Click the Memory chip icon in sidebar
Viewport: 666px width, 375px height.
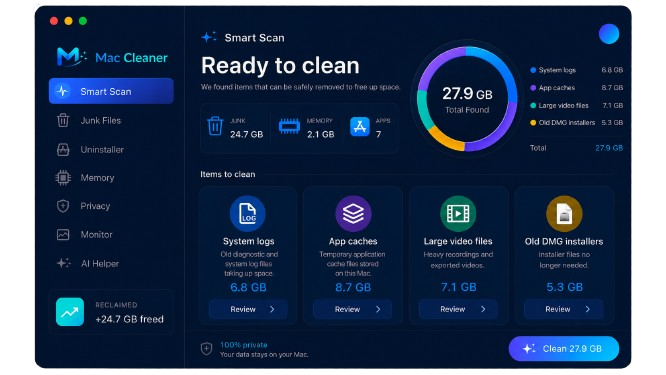click(x=63, y=178)
